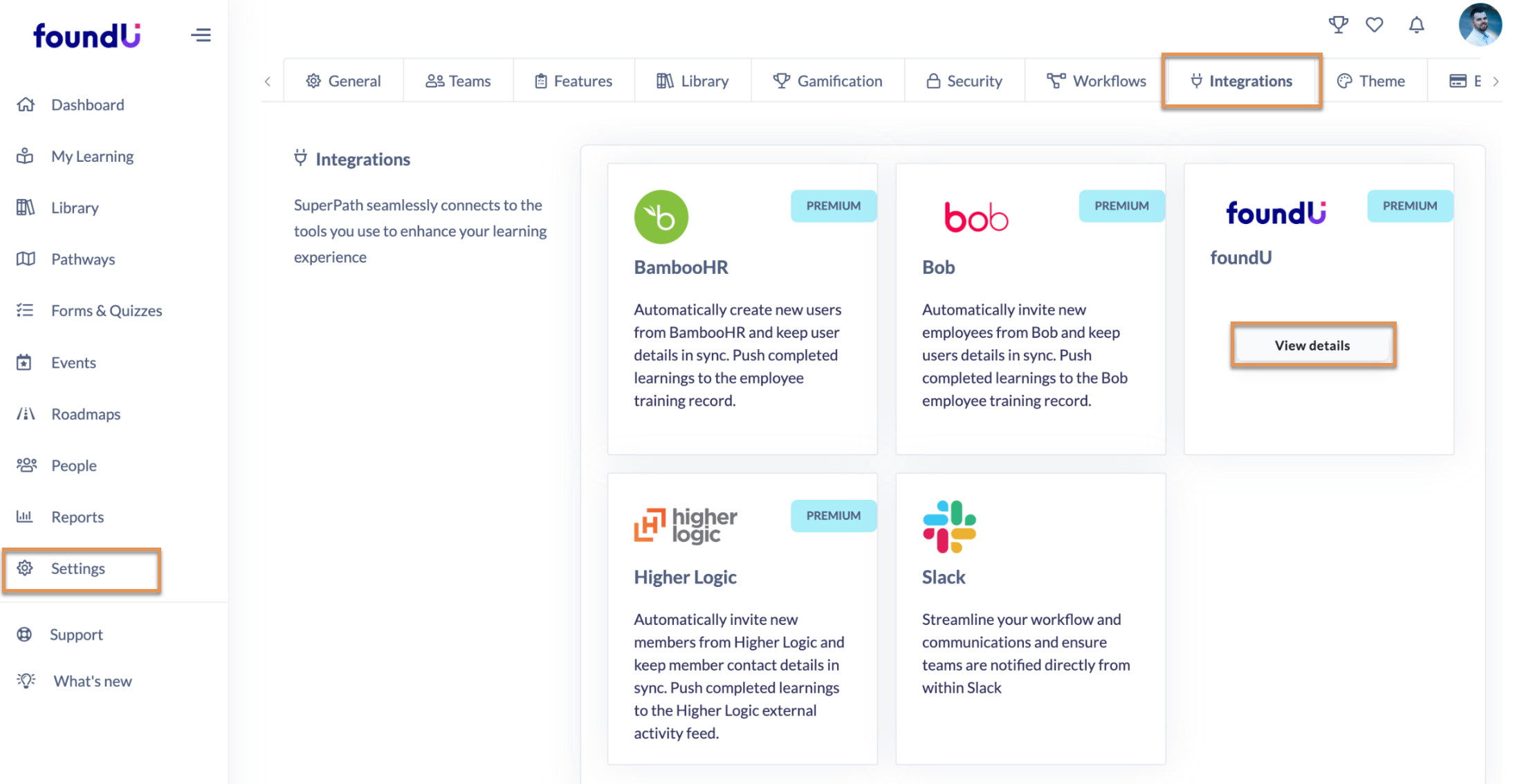This screenshot has height=784, width=1524.
Task: Open the Roadmaps section
Action: pyautogui.click(x=86, y=414)
